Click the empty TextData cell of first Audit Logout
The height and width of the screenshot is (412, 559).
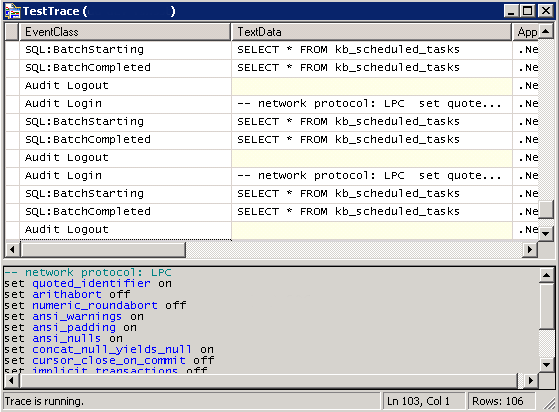click(371, 86)
